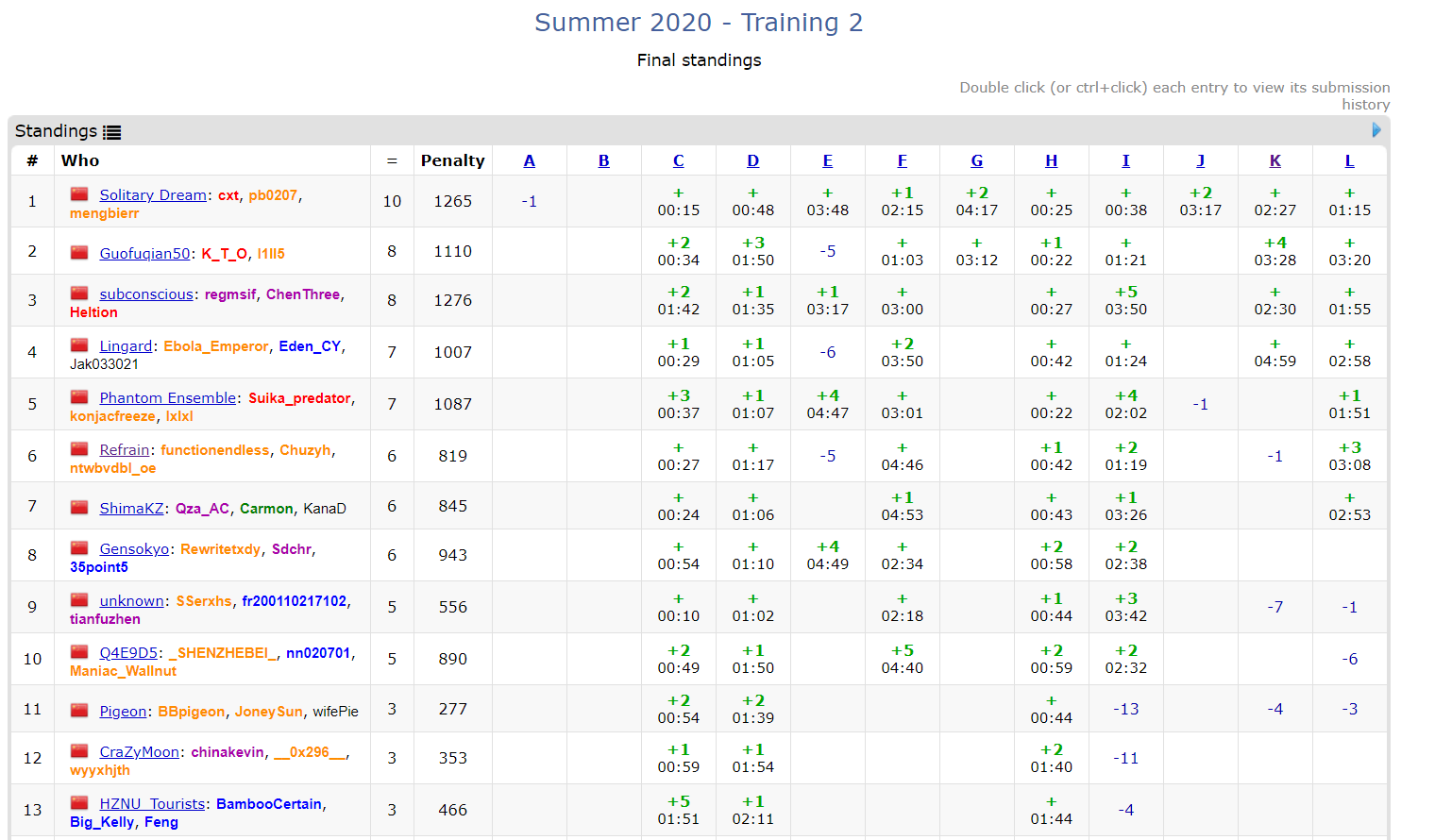Open problem L column header link
The height and width of the screenshot is (840, 1435).
(1349, 160)
